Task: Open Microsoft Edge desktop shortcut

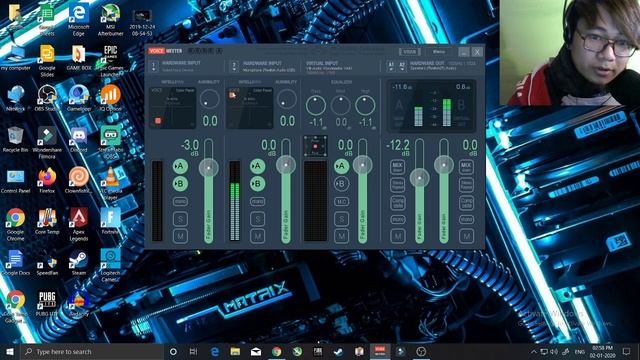Action: coord(78,20)
